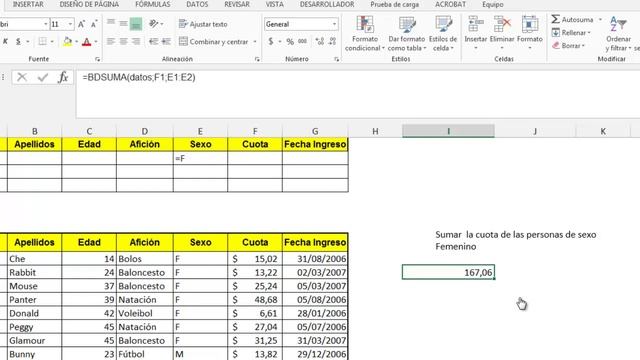Image resolution: width=640 pixels, height=360 pixels.
Task: Open the Borders dropdown arrow
Action: pos(52,42)
